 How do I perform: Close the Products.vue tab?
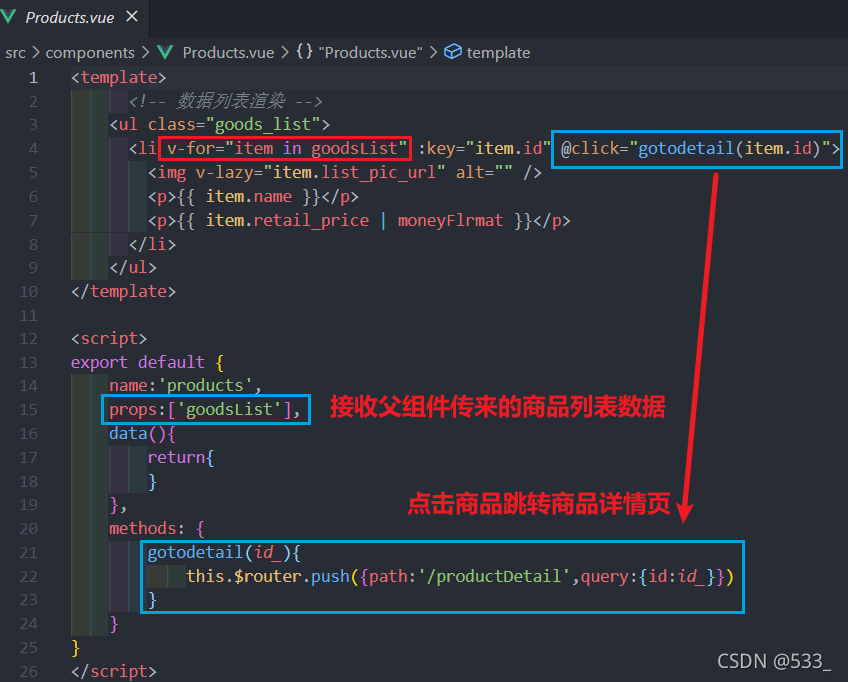coord(131,16)
